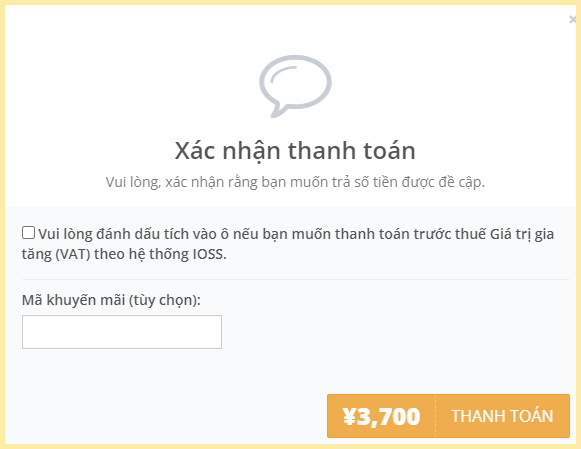581x449 pixels.
Task: Click the tail of the chat bubble icon
Action: click(278, 112)
